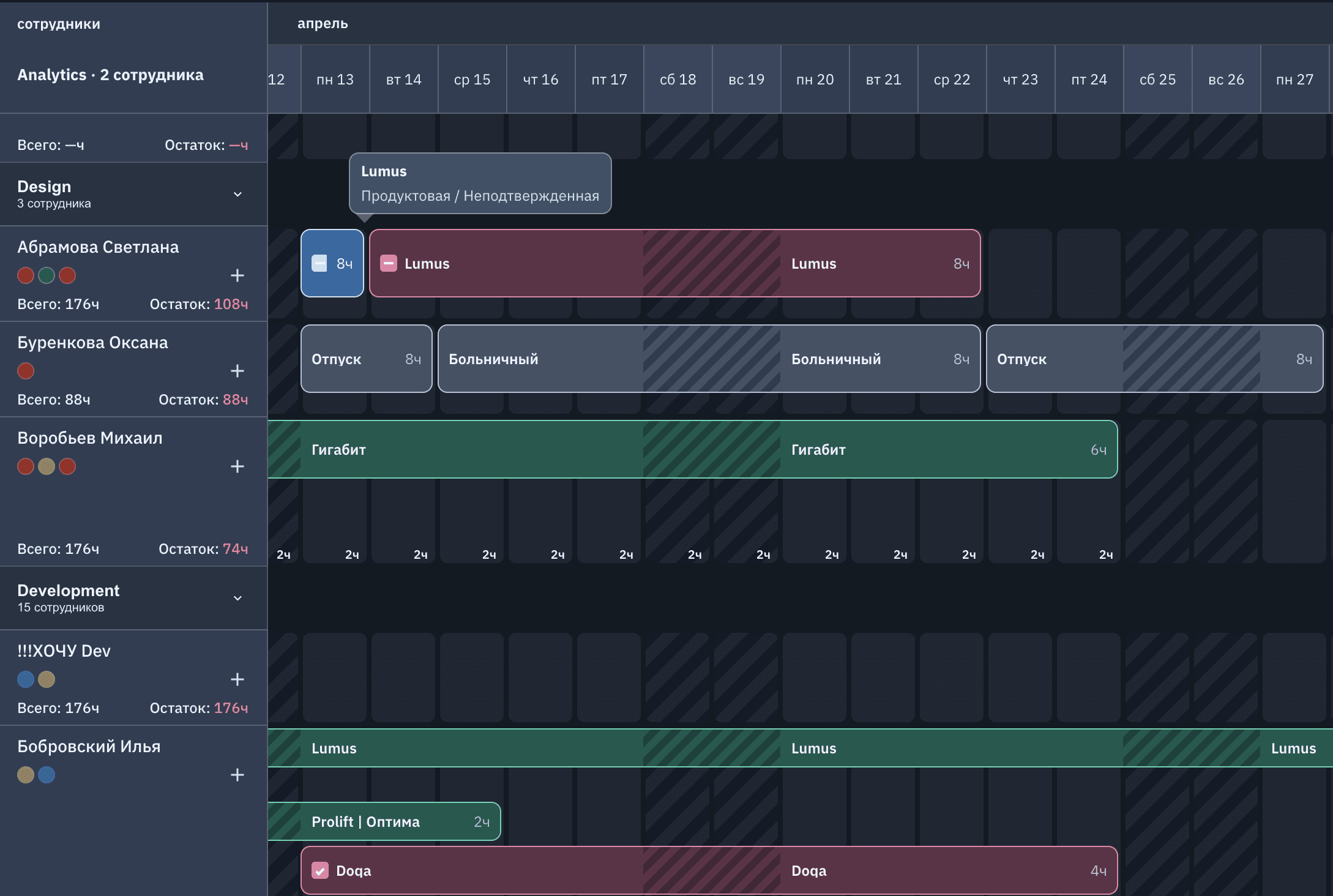Click !!!ХОЧУ Dev's blue project dot
The width and height of the screenshot is (1333, 896).
(26, 679)
